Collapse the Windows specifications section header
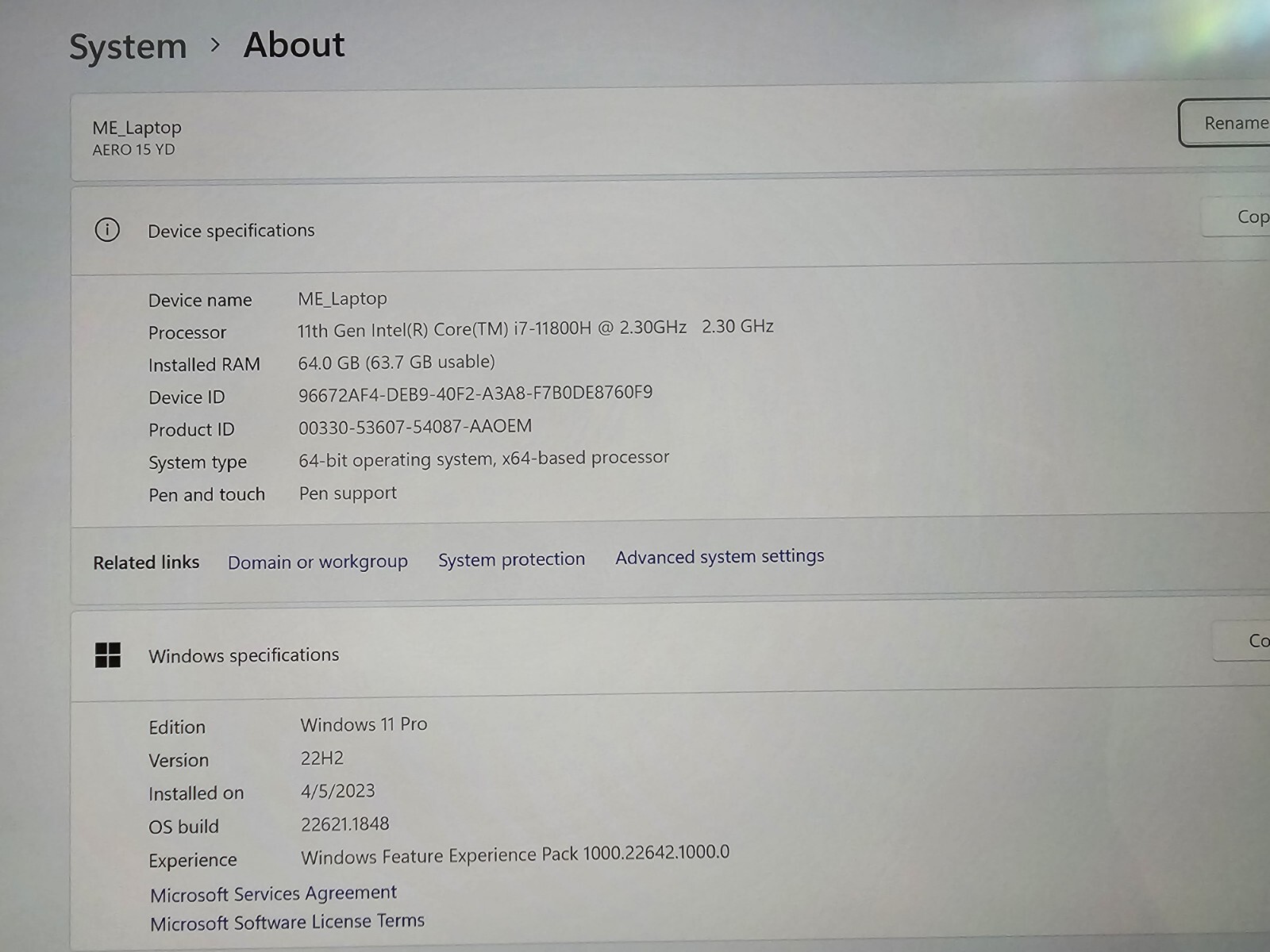The width and height of the screenshot is (1270, 952). (671, 652)
